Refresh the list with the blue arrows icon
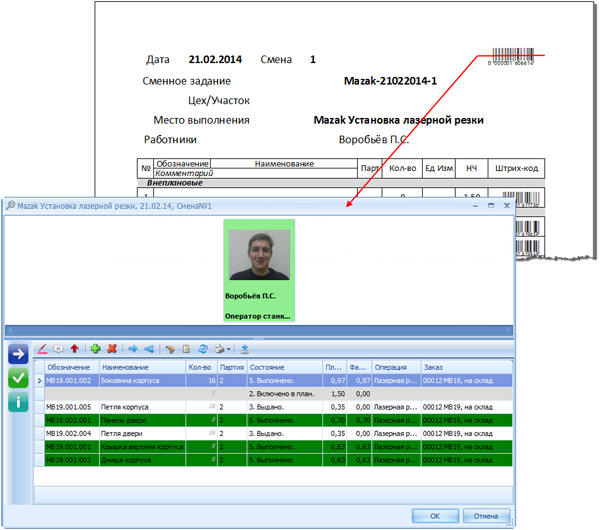 click(203, 349)
